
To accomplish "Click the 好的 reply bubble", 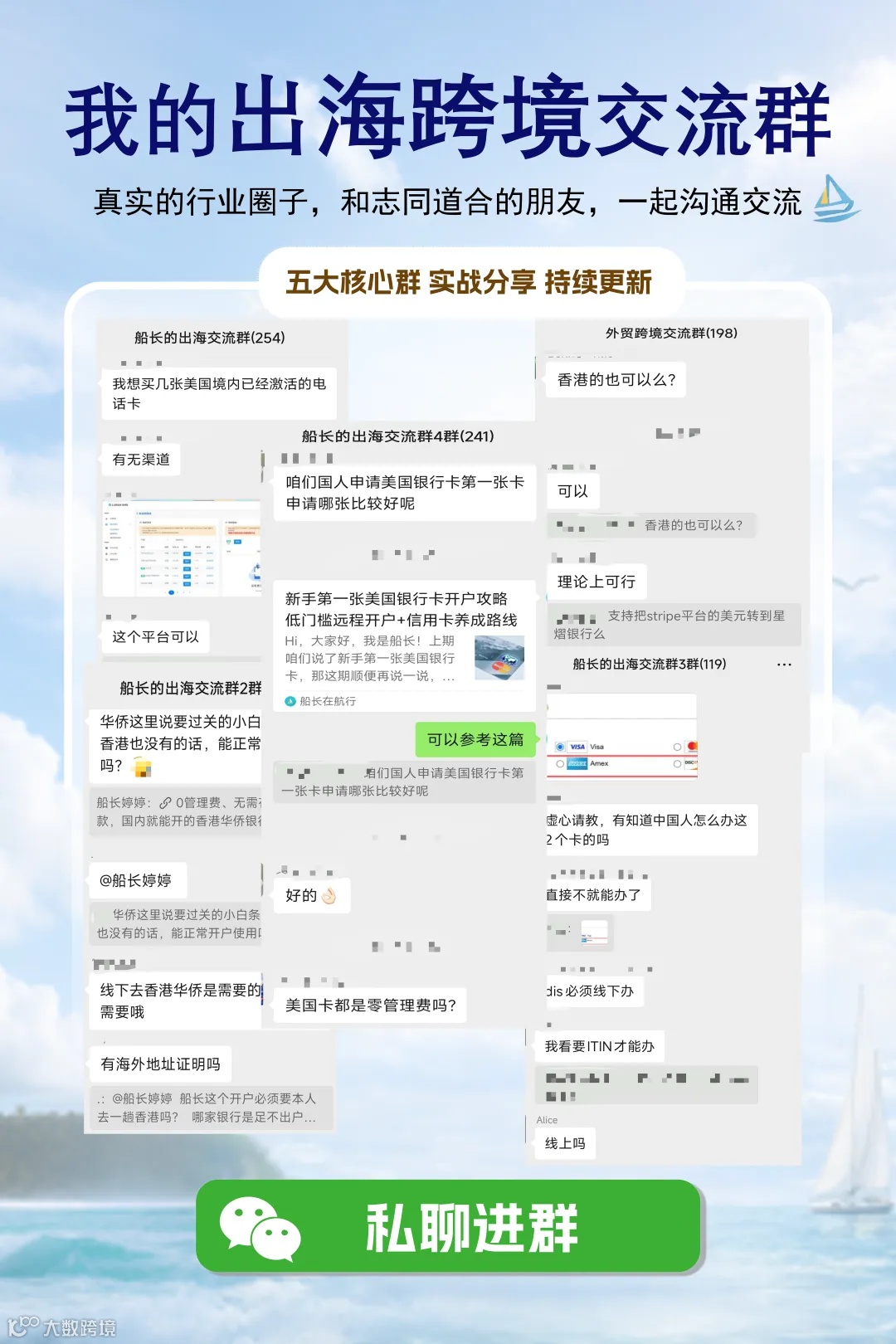I will click(312, 896).
